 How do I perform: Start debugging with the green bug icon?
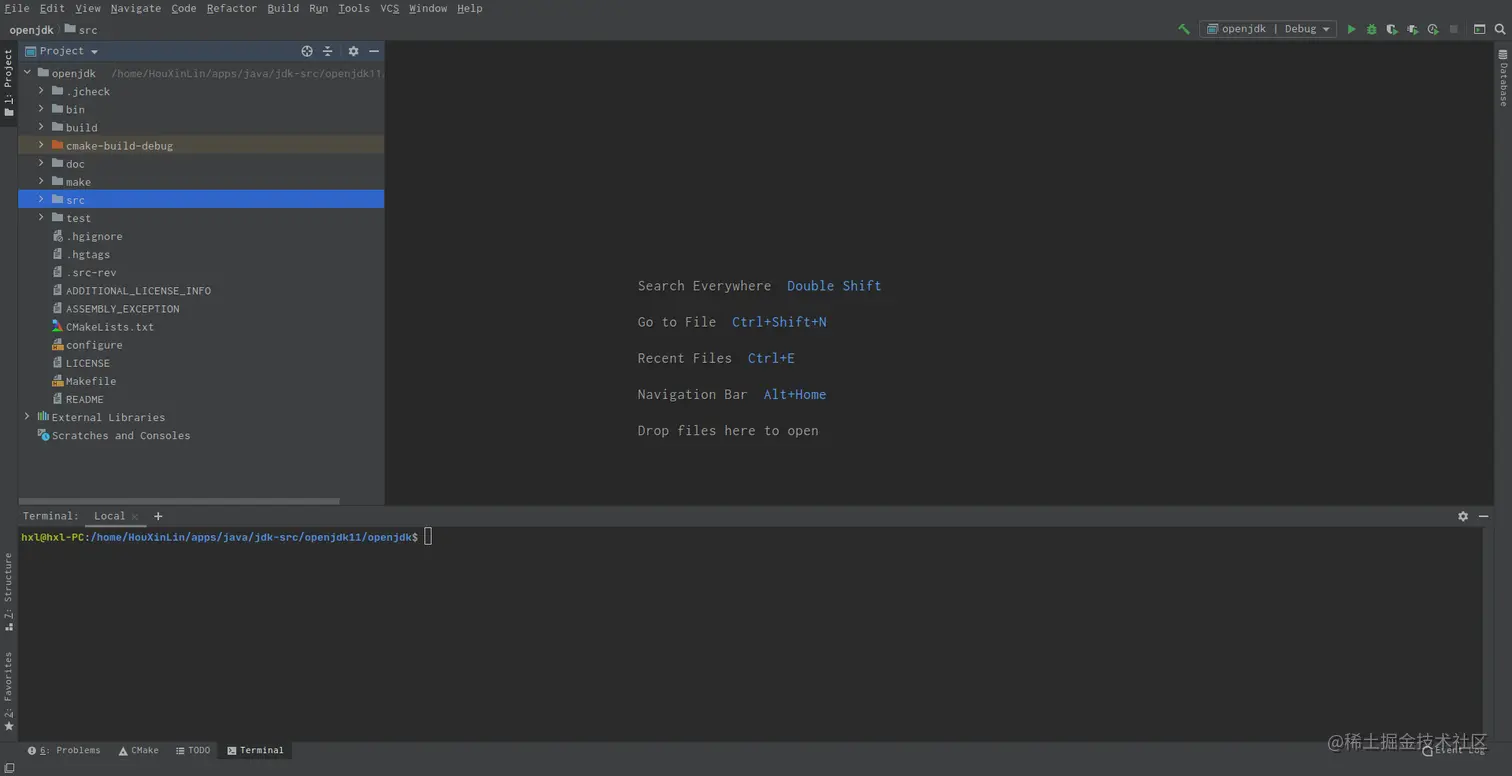coord(1372,29)
